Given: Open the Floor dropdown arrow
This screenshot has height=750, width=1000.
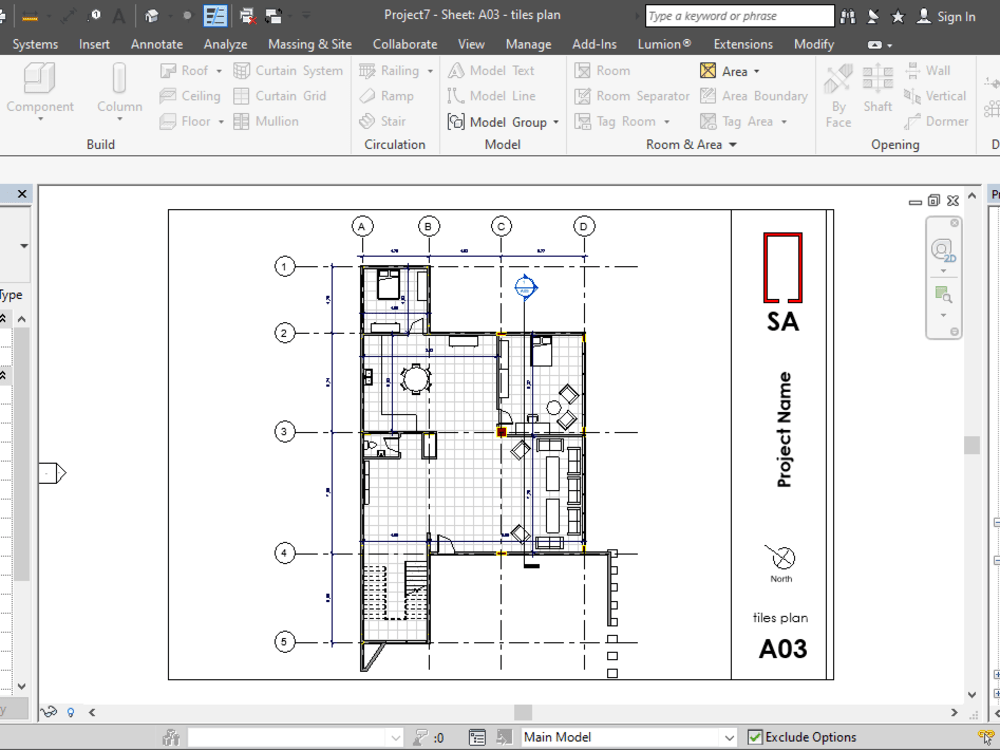Looking at the screenshot, I should point(221,121).
